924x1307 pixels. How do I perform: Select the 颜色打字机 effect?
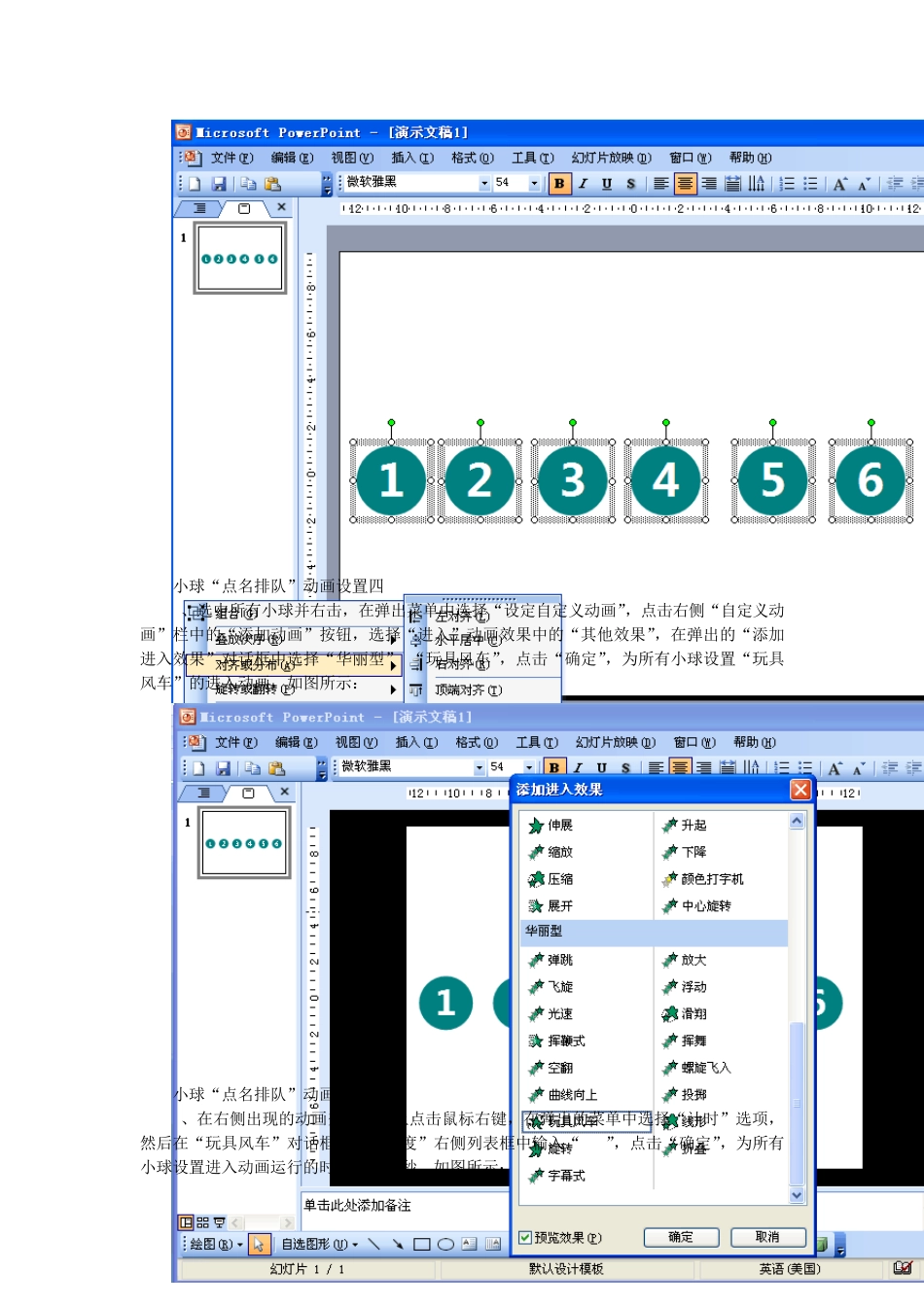coord(710,879)
